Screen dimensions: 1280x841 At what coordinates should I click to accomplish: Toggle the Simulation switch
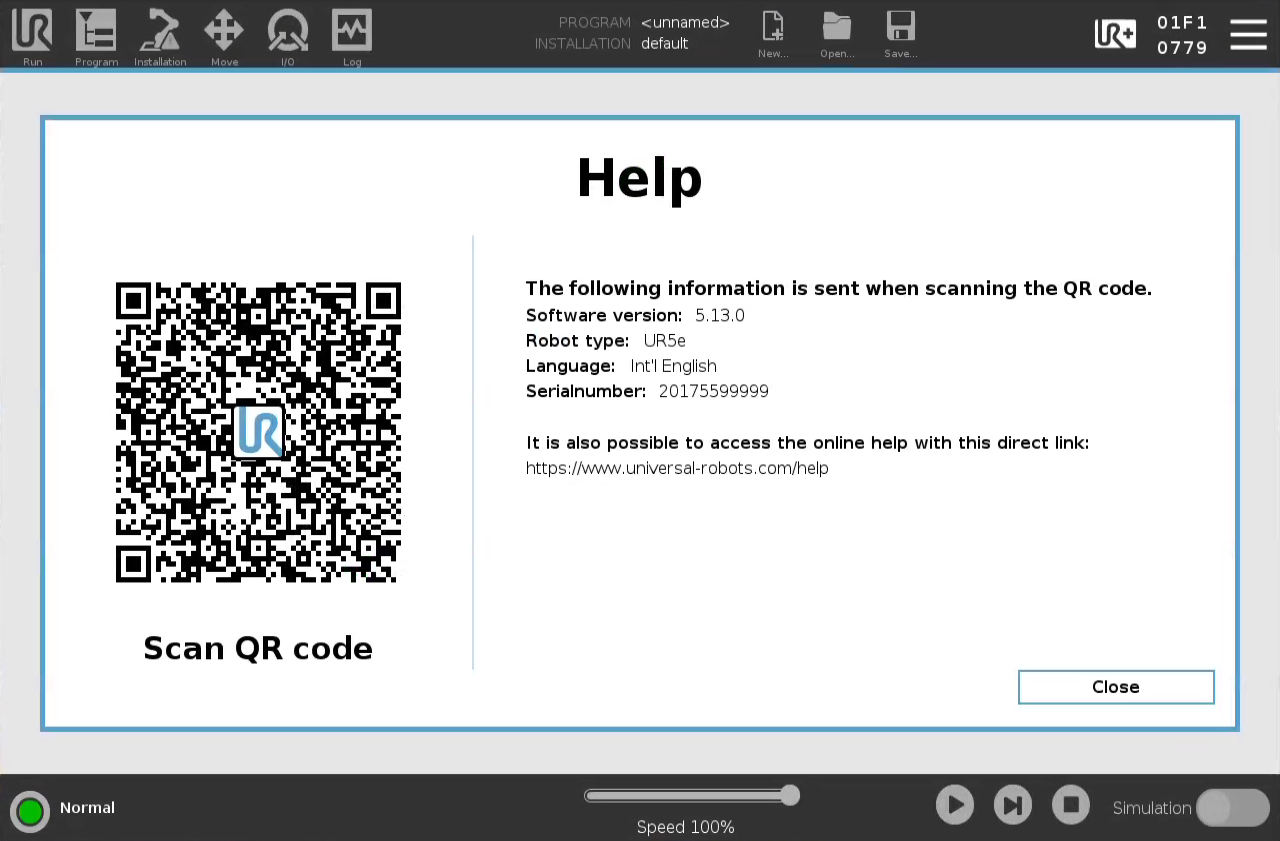1233,808
